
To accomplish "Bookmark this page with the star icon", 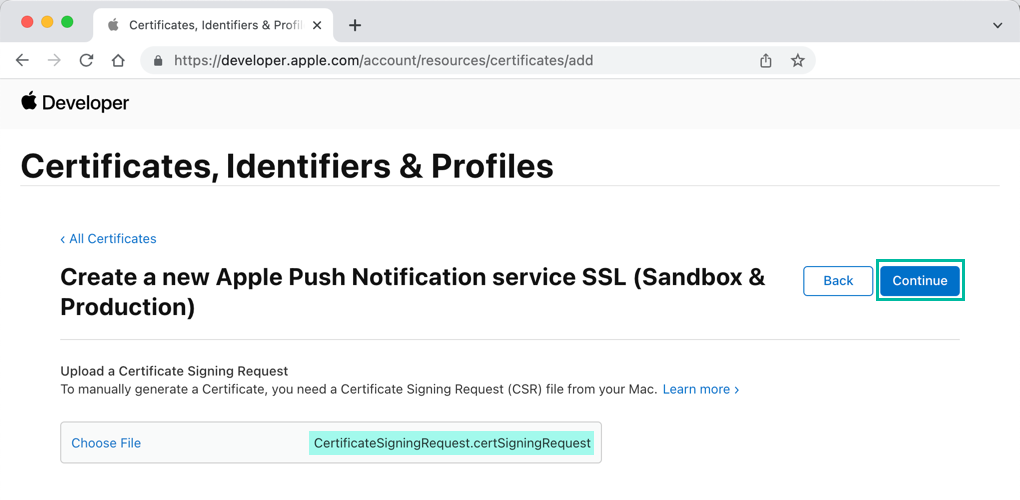I will tap(797, 60).
